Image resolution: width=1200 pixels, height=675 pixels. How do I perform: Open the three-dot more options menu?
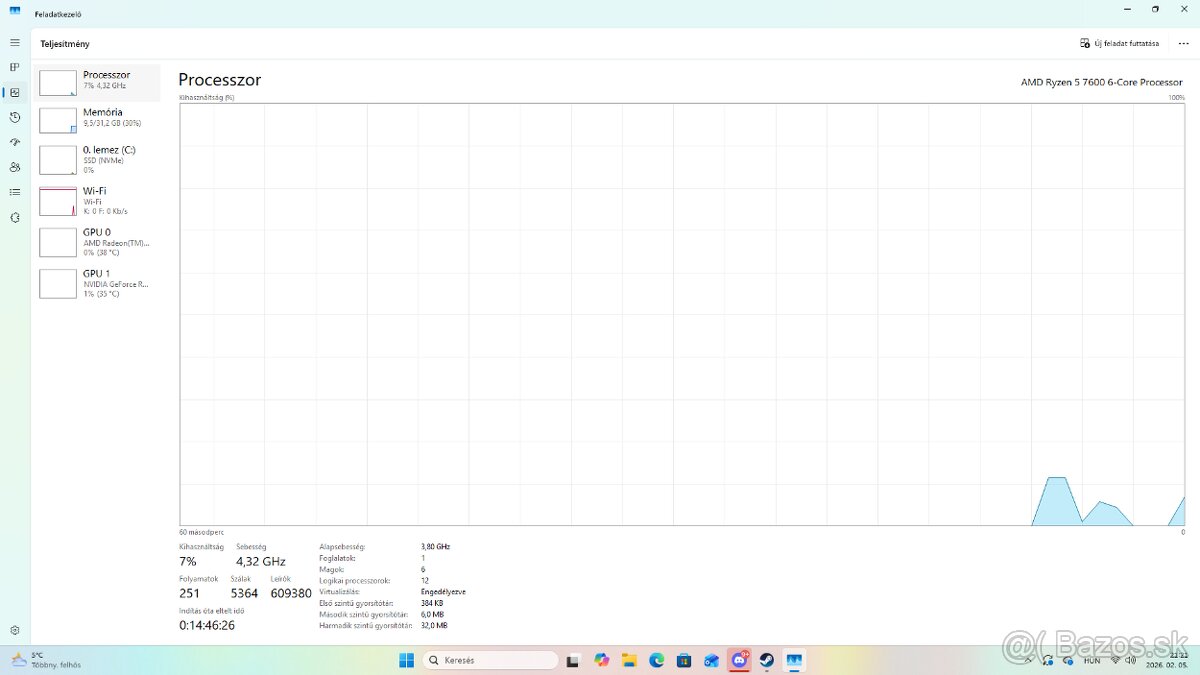1183,44
